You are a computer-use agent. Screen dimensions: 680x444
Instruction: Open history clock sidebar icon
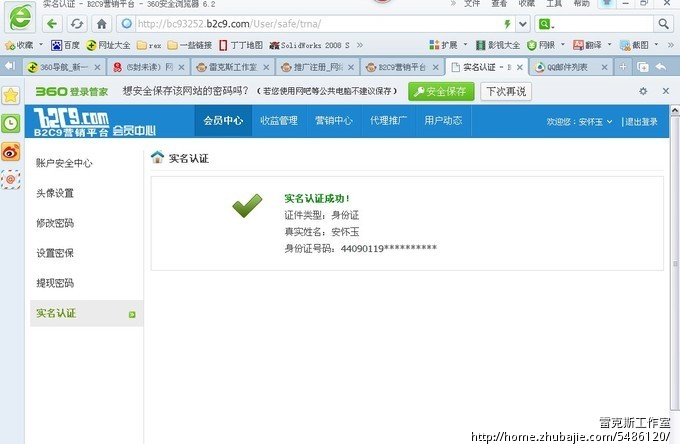11,124
